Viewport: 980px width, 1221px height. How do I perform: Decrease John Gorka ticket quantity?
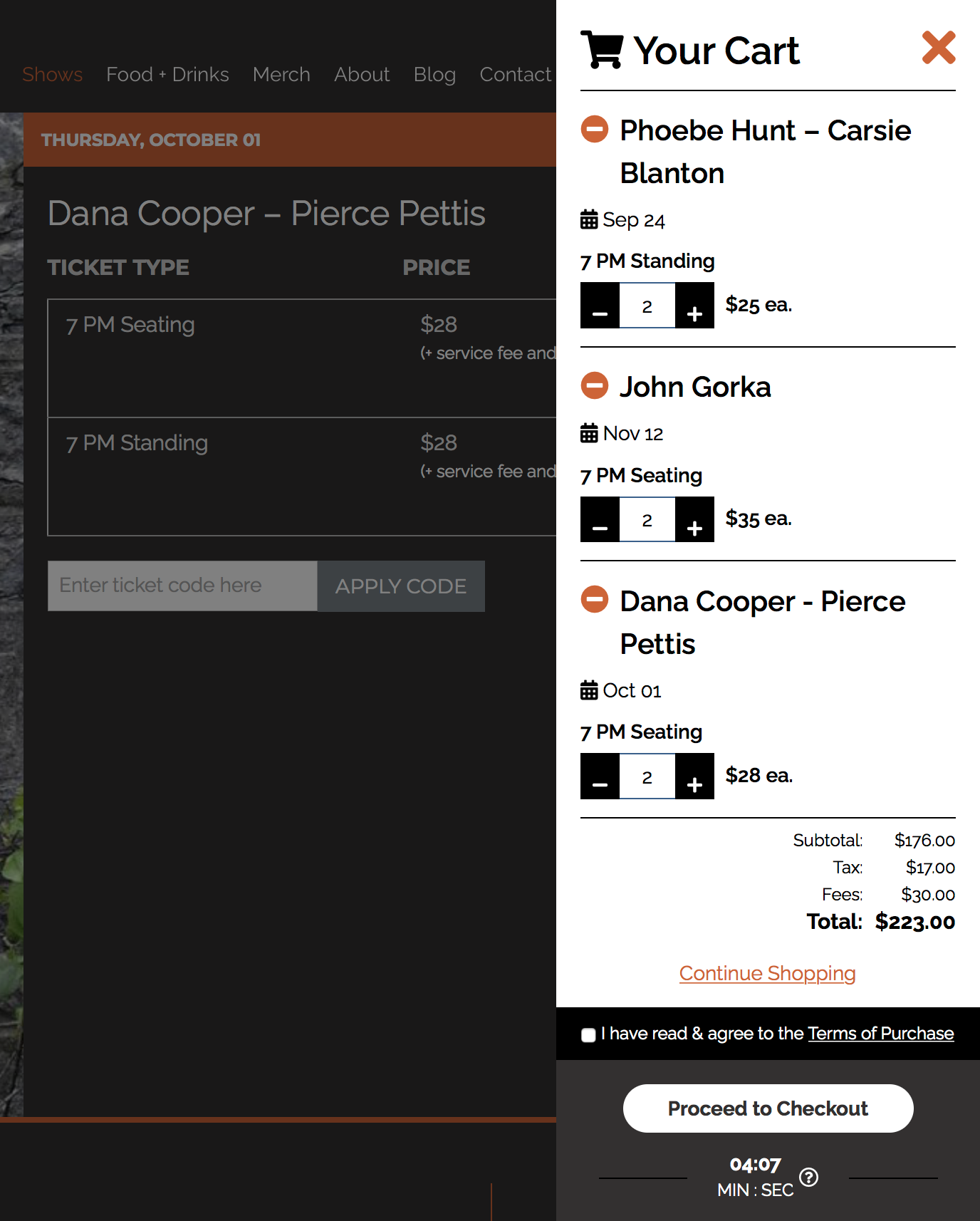(600, 519)
